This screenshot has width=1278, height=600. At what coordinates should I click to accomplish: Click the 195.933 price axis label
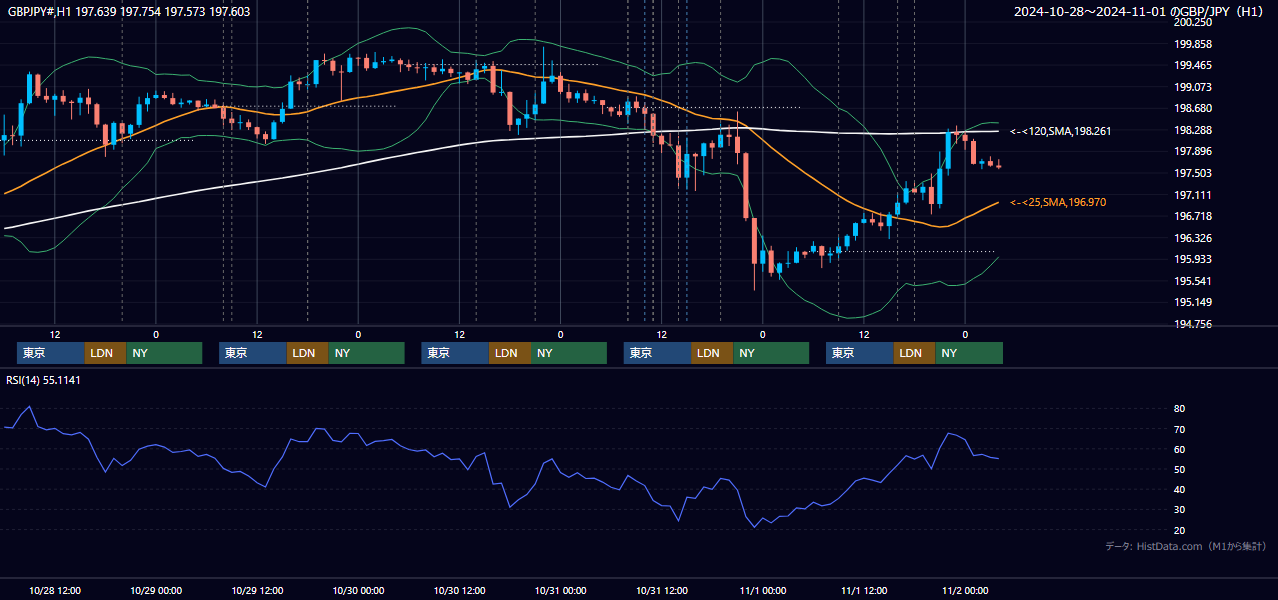click(1193, 259)
